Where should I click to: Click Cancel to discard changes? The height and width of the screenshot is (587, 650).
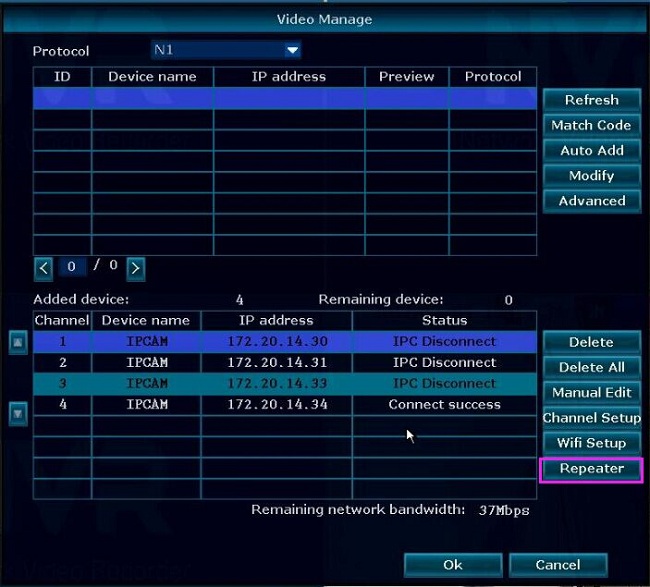click(558, 565)
